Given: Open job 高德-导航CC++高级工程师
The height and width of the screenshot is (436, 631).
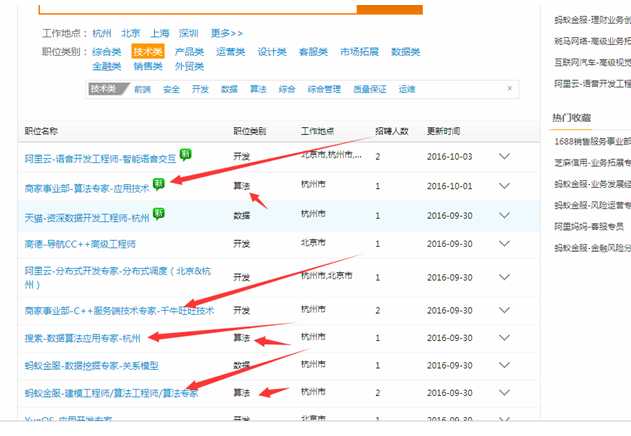Looking at the screenshot, I should click(x=80, y=244).
